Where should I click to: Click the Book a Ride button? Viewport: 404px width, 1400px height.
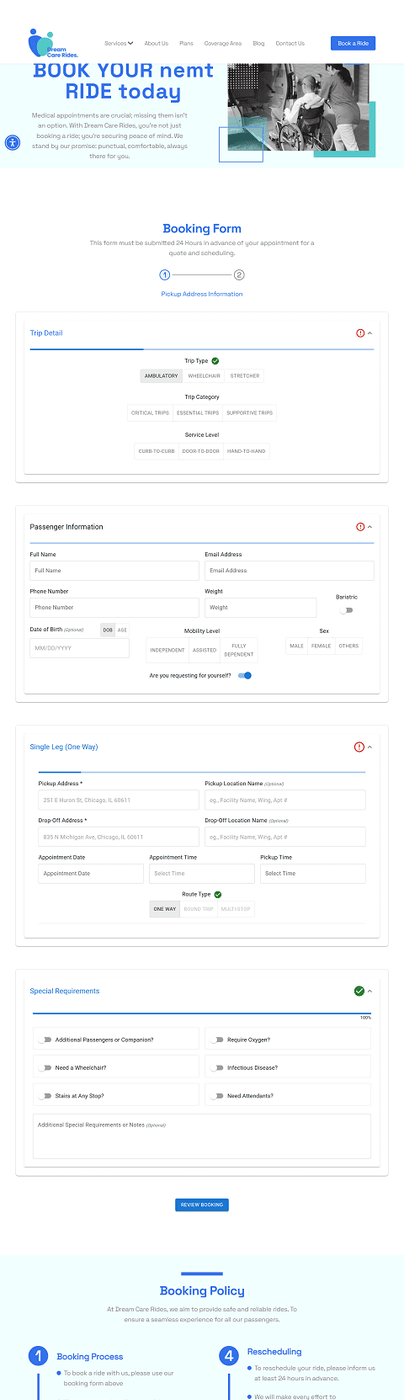point(353,43)
